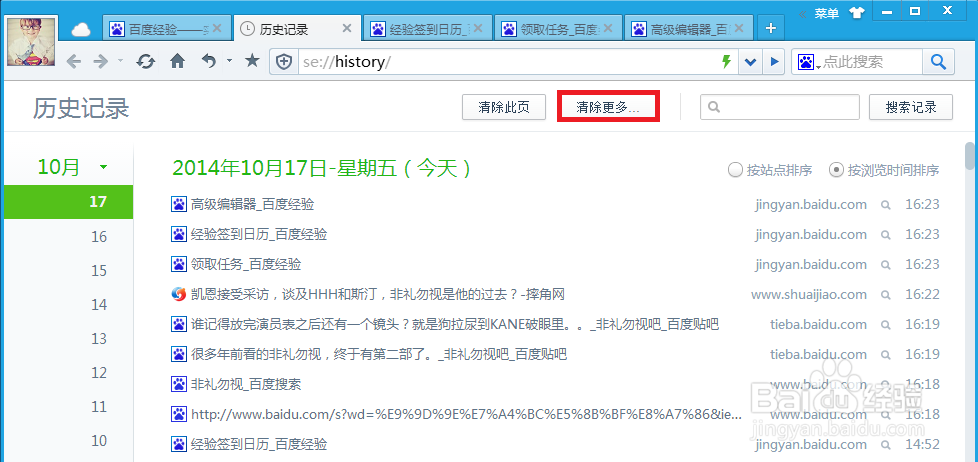Switch to the 高级编辑器 tab

pos(689,29)
